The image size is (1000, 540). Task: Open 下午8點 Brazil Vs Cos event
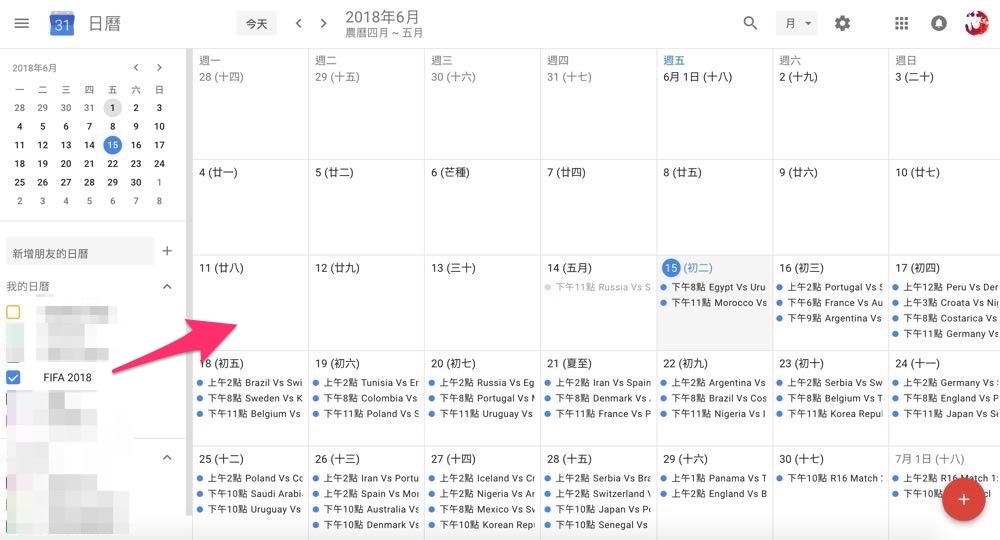click(714, 398)
